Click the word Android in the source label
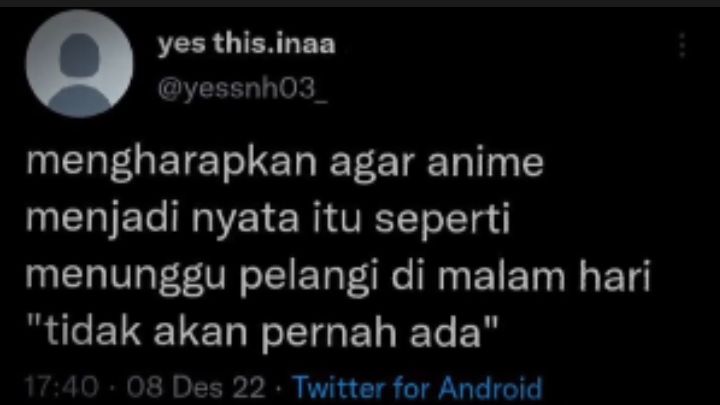 click(490, 388)
